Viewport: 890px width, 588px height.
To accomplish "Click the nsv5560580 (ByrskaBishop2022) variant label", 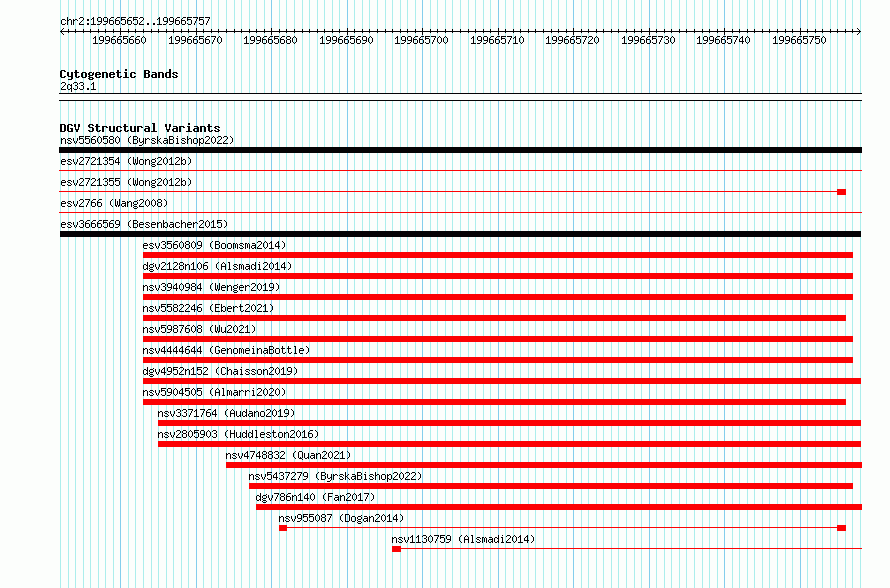I will coord(147,140).
